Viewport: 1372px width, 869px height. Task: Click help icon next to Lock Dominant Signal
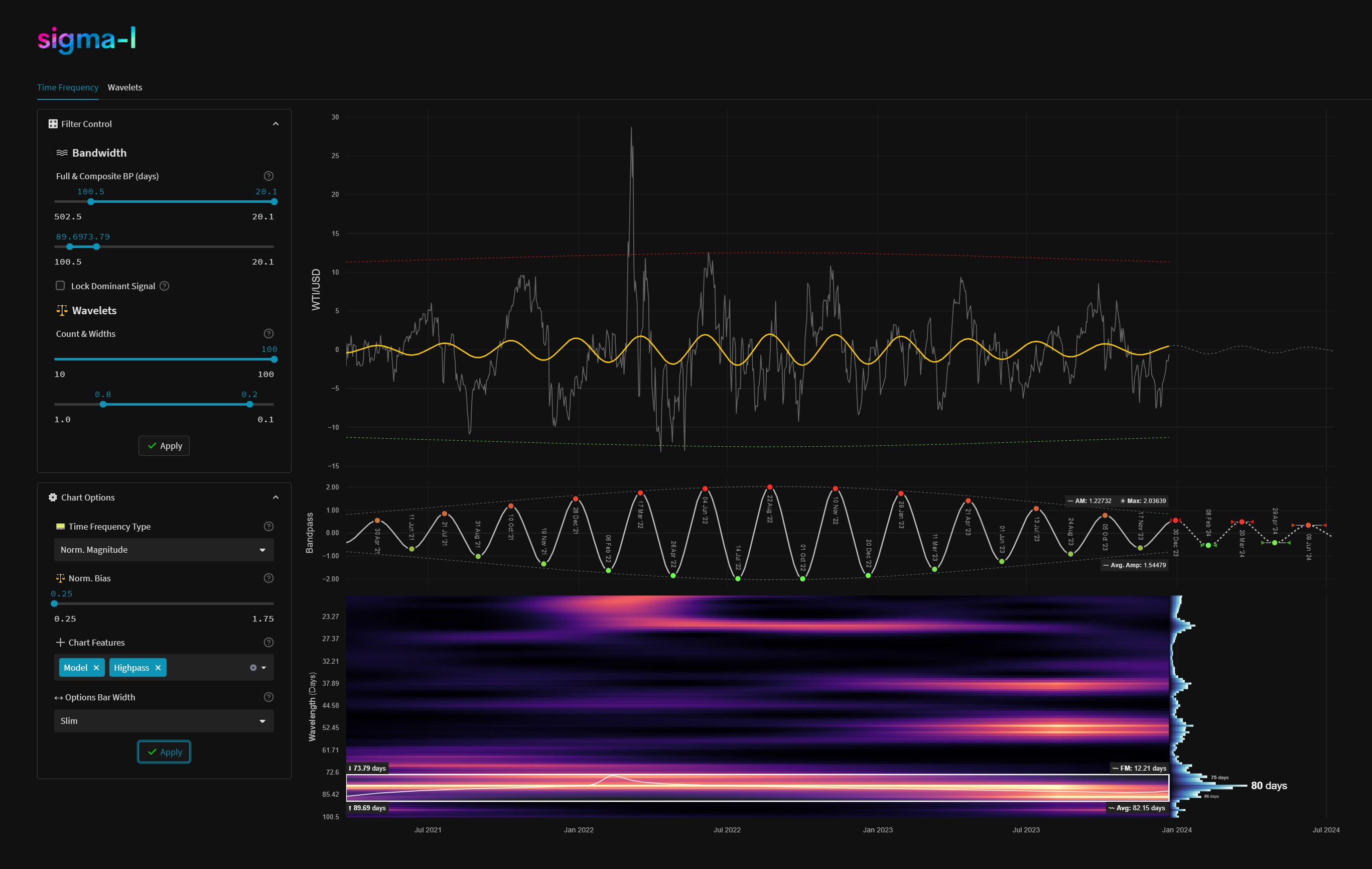pyautogui.click(x=164, y=286)
